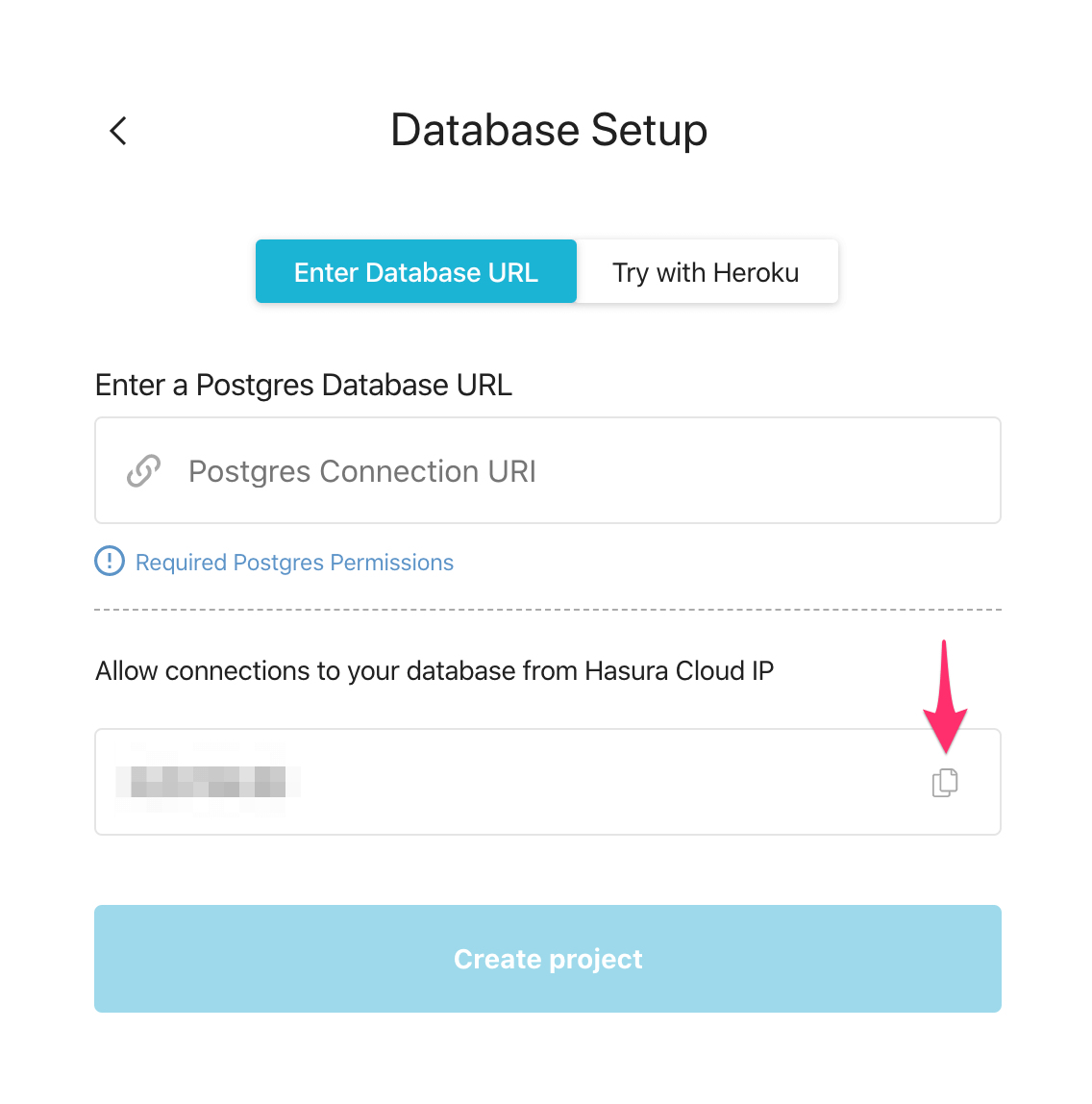Click the word 'Heroku' on the second tab
This screenshot has width=1092, height=1104.
click(755, 273)
